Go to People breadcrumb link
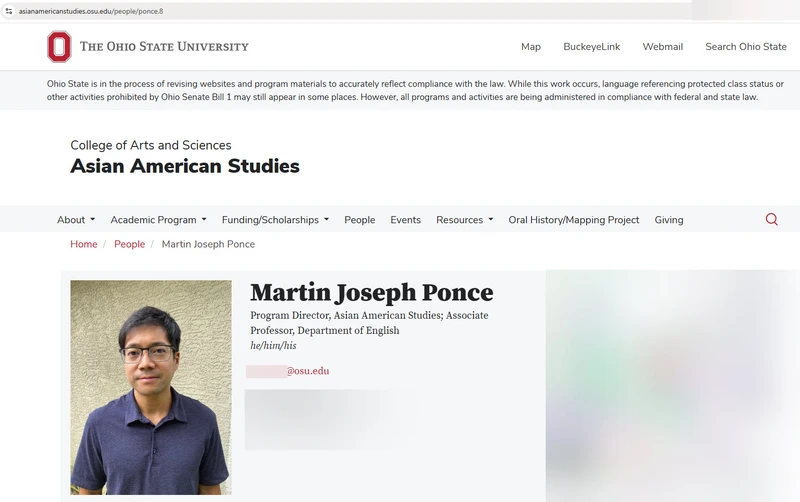Viewport: 800px width, 502px height. pyautogui.click(x=130, y=244)
